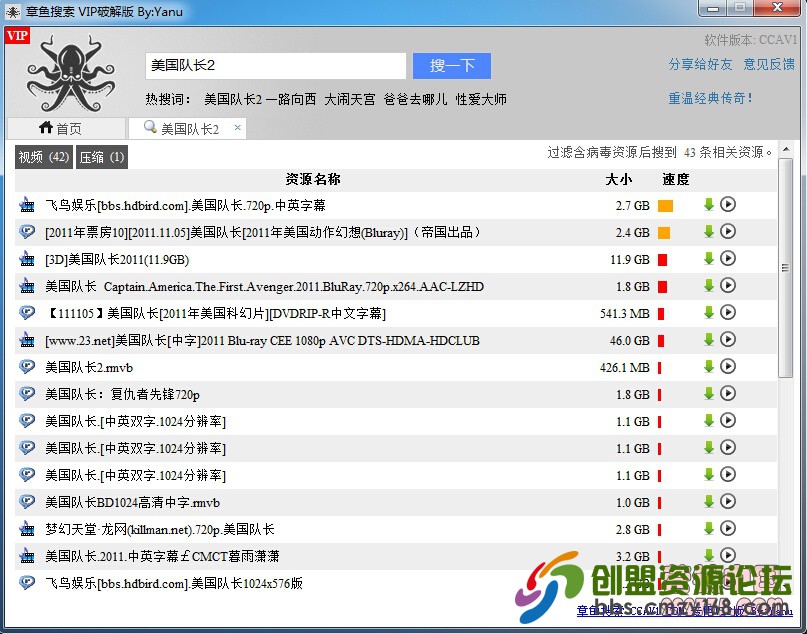Screen dimensions: 807x634
Task: Click the 3.2 GB size value
Action: (x=633, y=556)
